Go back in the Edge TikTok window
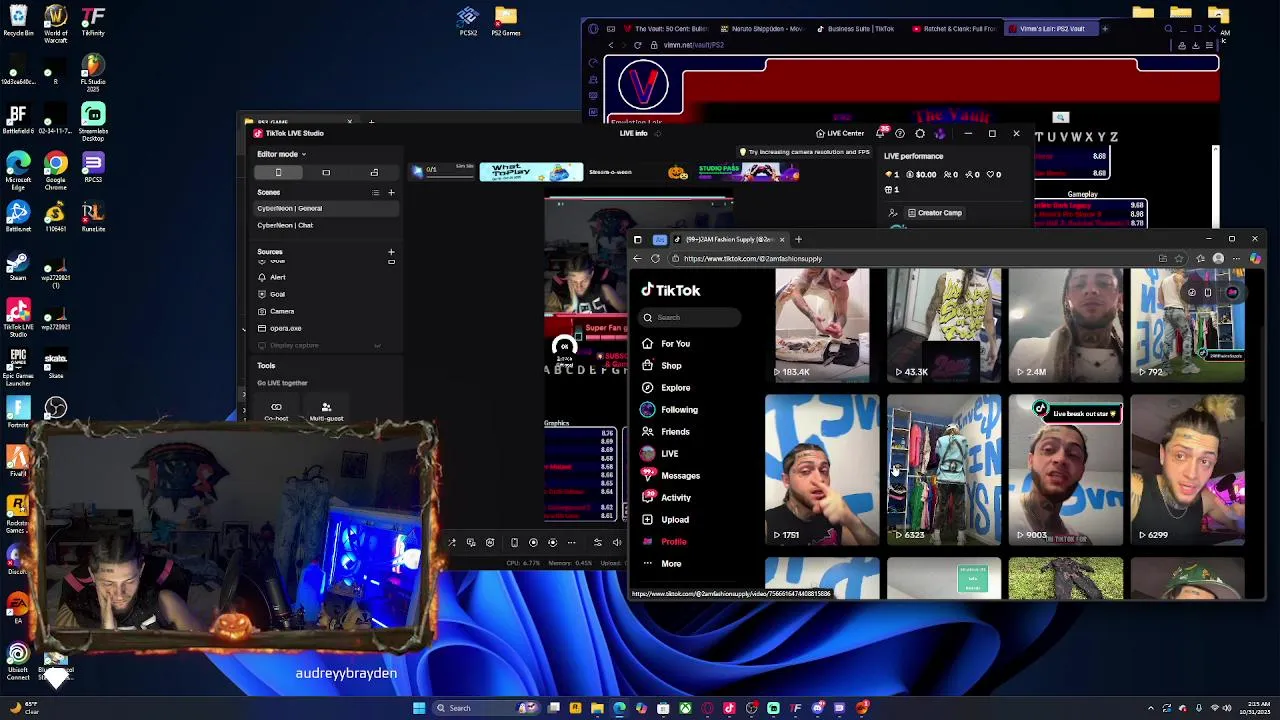Screen dimensions: 1280x720 [x=637, y=258]
